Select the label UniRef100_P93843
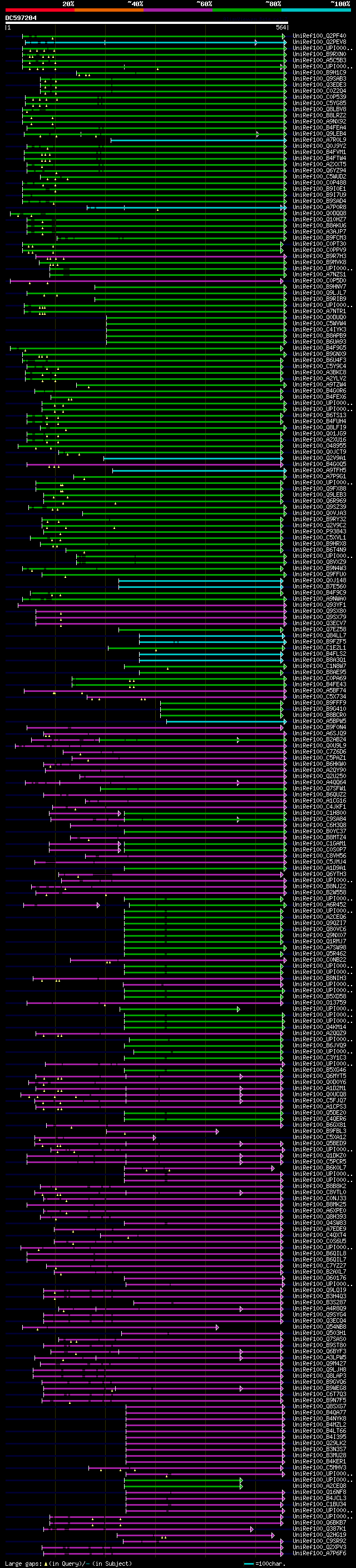This screenshot has height=1568, width=356. point(319,531)
